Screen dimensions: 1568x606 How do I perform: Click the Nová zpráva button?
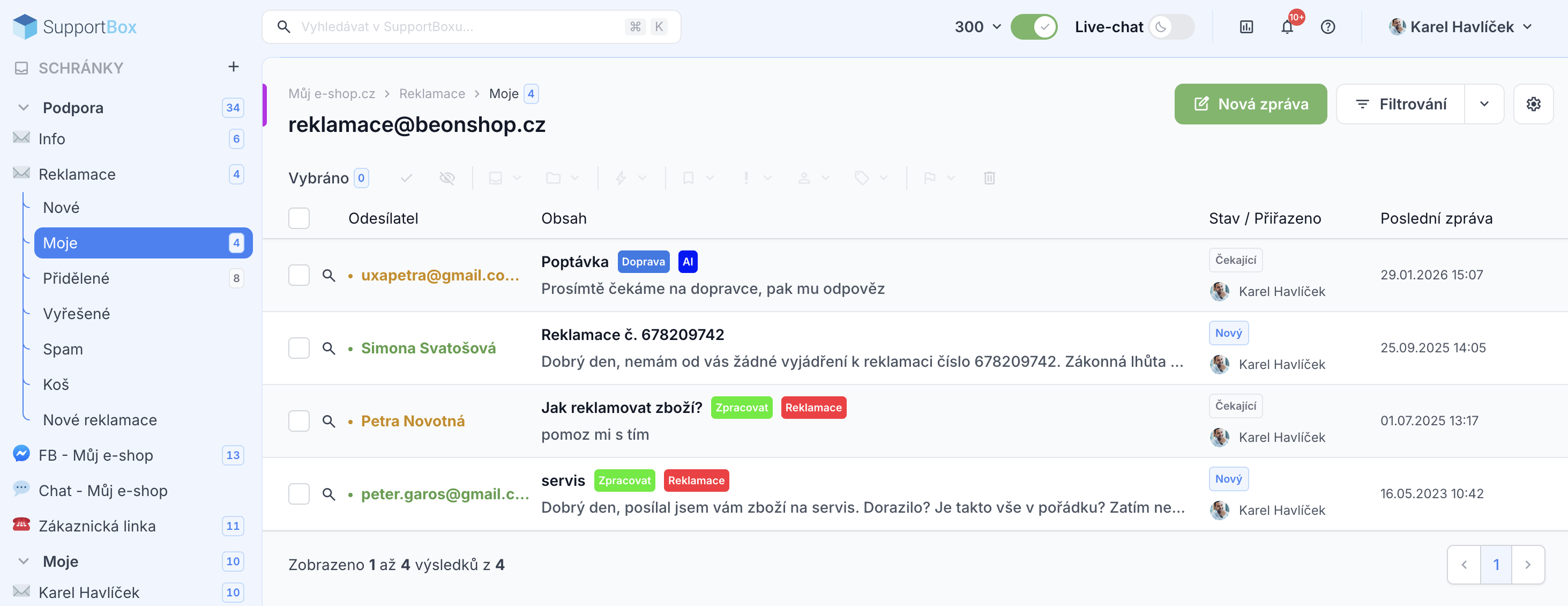tap(1250, 104)
